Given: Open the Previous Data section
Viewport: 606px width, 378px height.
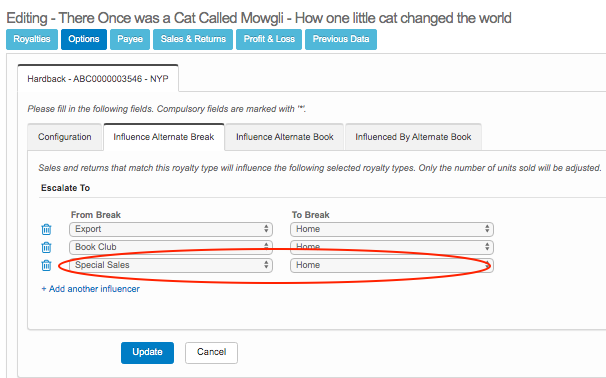Looking at the screenshot, I should point(341,39).
